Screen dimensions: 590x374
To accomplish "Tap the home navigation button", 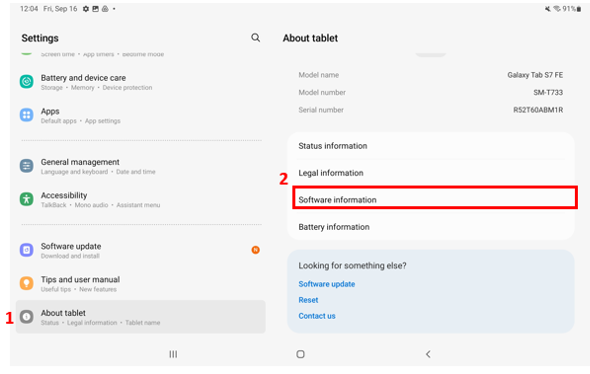I will coord(300,354).
